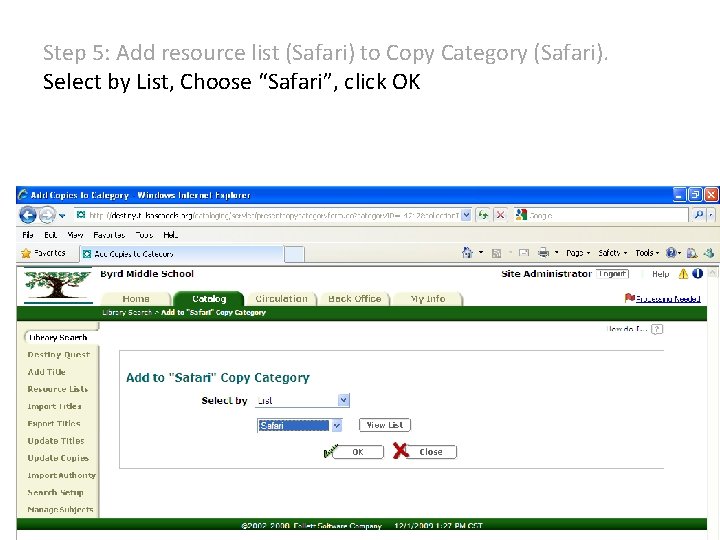Image resolution: width=720 pixels, height=540 pixels.
Task: Click the blue Help question icon in toolbar
Action: coord(671,253)
